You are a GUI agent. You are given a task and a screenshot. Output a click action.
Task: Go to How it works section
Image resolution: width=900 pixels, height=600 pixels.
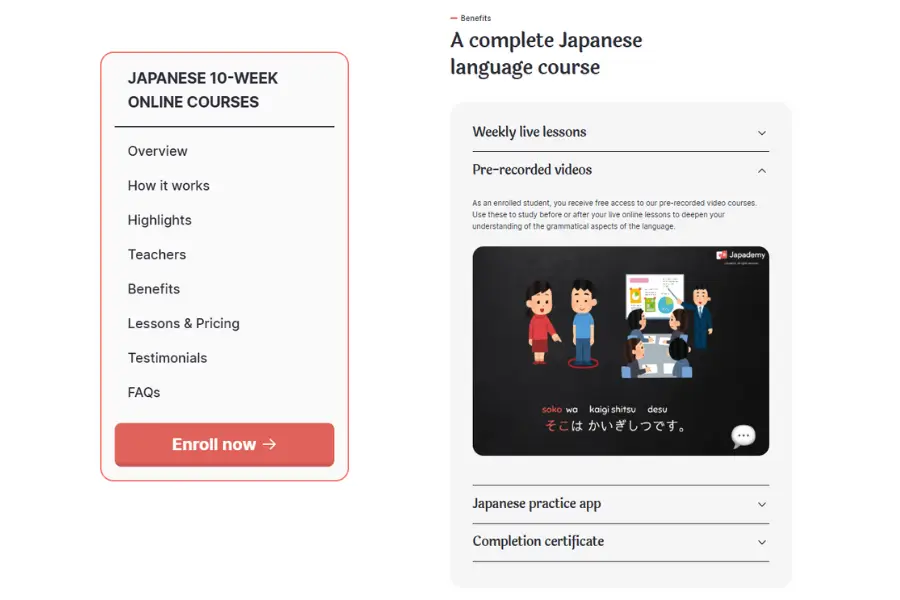coord(168,185)
